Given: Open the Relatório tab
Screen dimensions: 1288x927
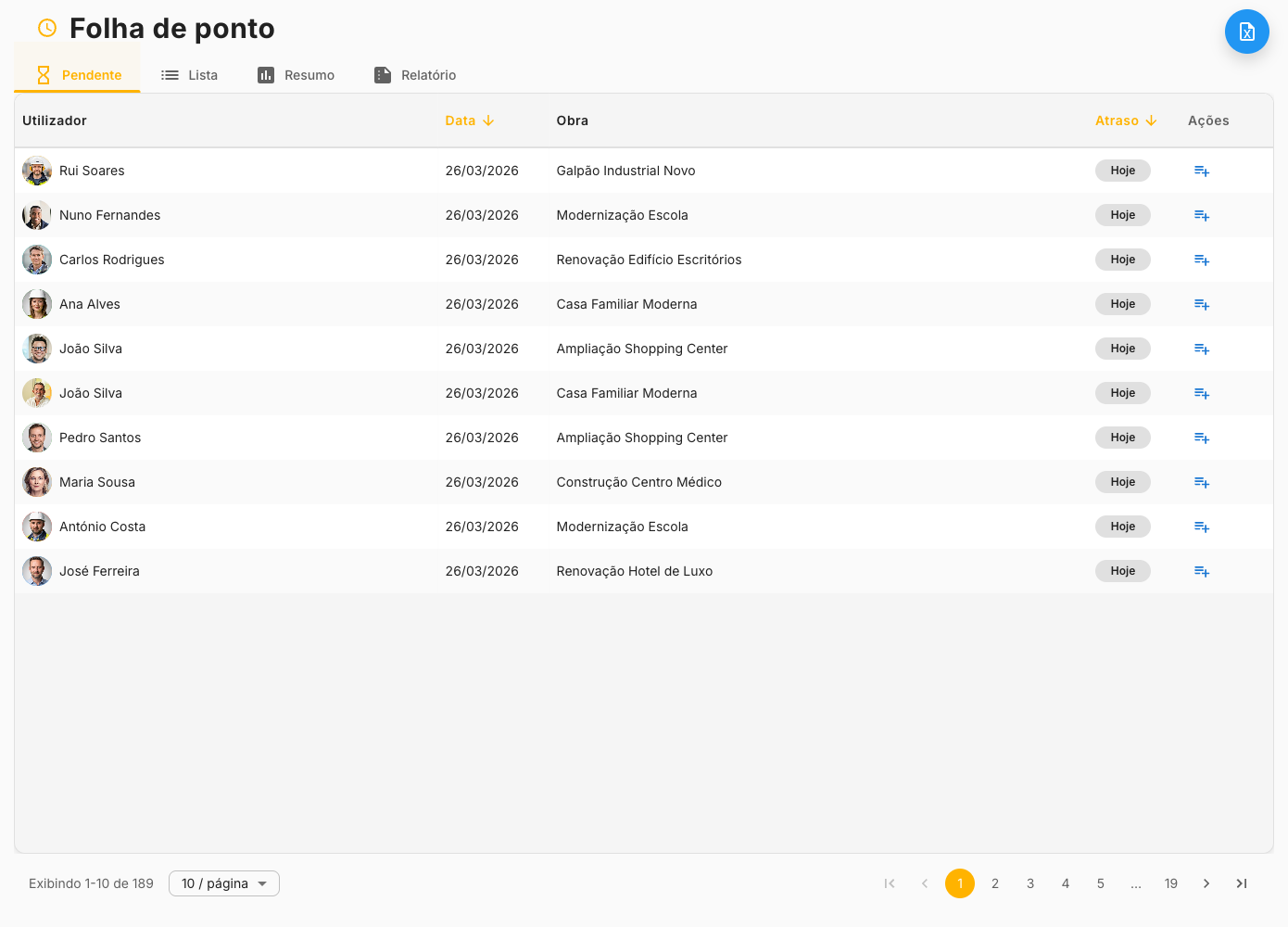Looking at the screenshot, I should (x=415, y=75).
